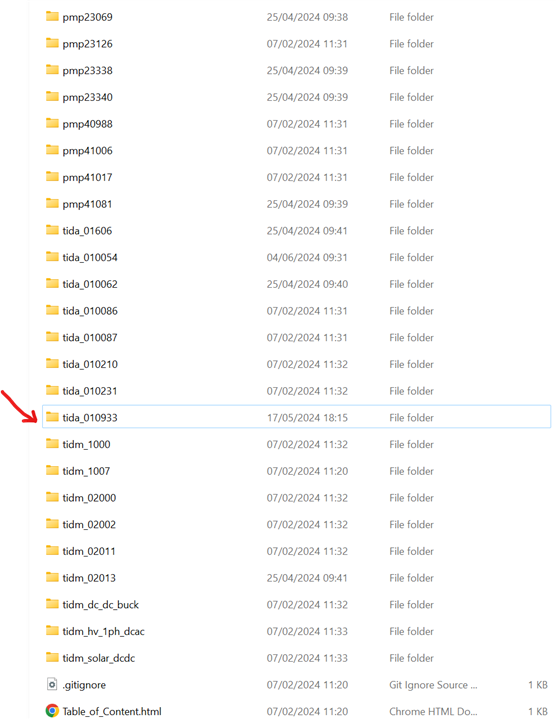Viewport: 556px width, 720px height.
Task: Click the tidm_1007 folder icon
Action: (52, 471)
